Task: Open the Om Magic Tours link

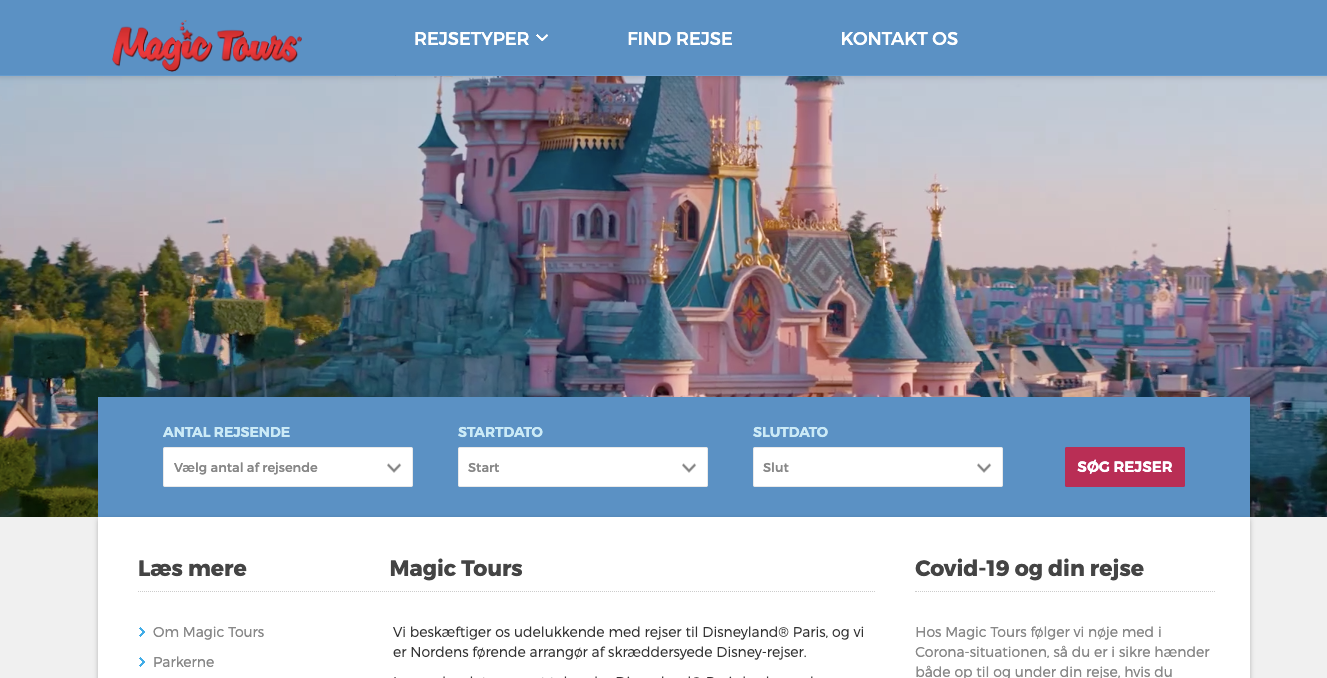Action: pos(208,632)
